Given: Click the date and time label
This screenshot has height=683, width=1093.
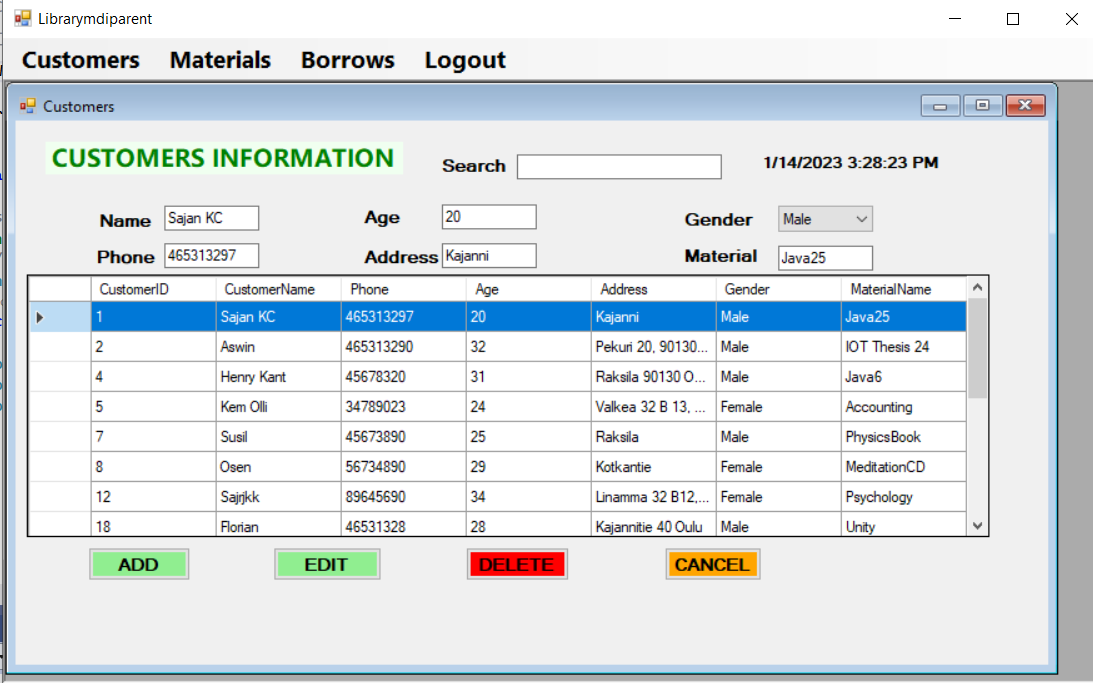Looking at the screenshot, I should [x=850, y=162].
